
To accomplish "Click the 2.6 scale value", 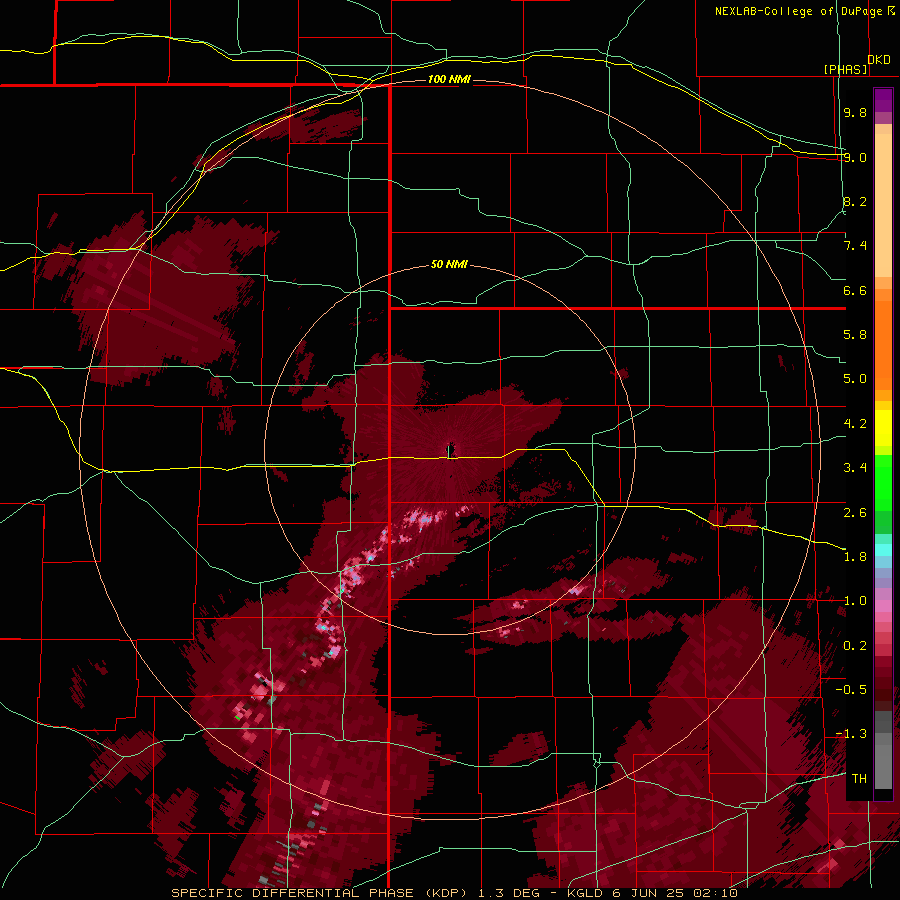I will coord(855,513).
